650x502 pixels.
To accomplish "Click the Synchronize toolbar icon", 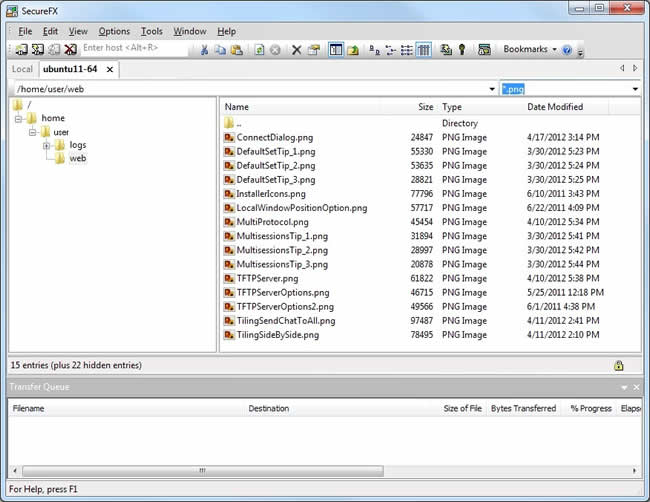I will (446, 50).
